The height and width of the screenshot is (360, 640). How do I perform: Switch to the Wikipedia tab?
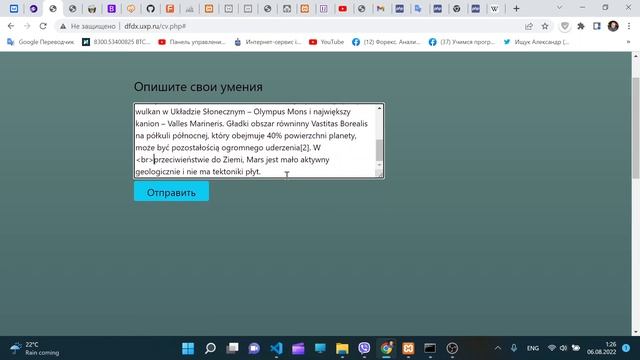tap(494, 9)
